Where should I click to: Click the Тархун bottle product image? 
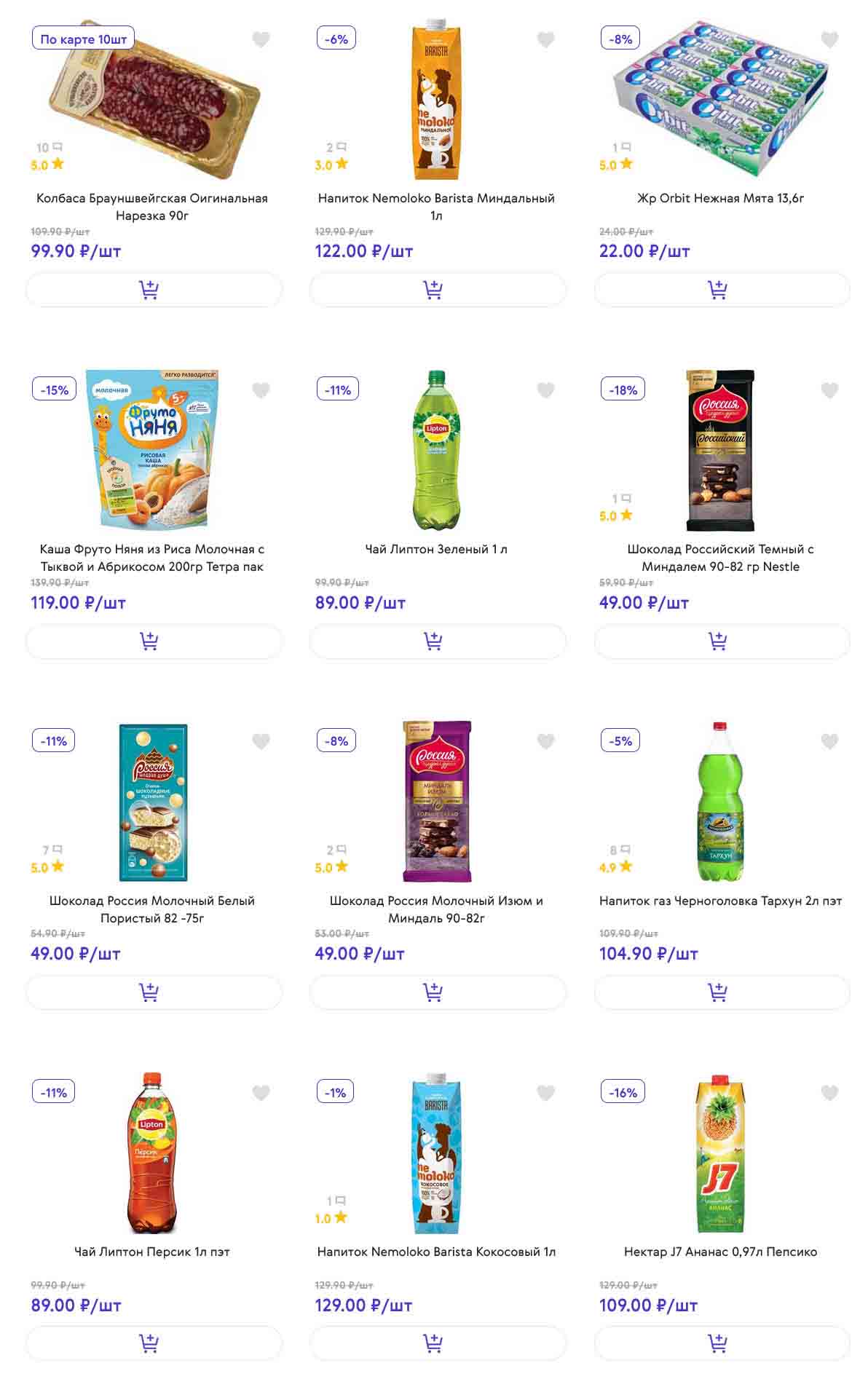(x=720, y=801)
